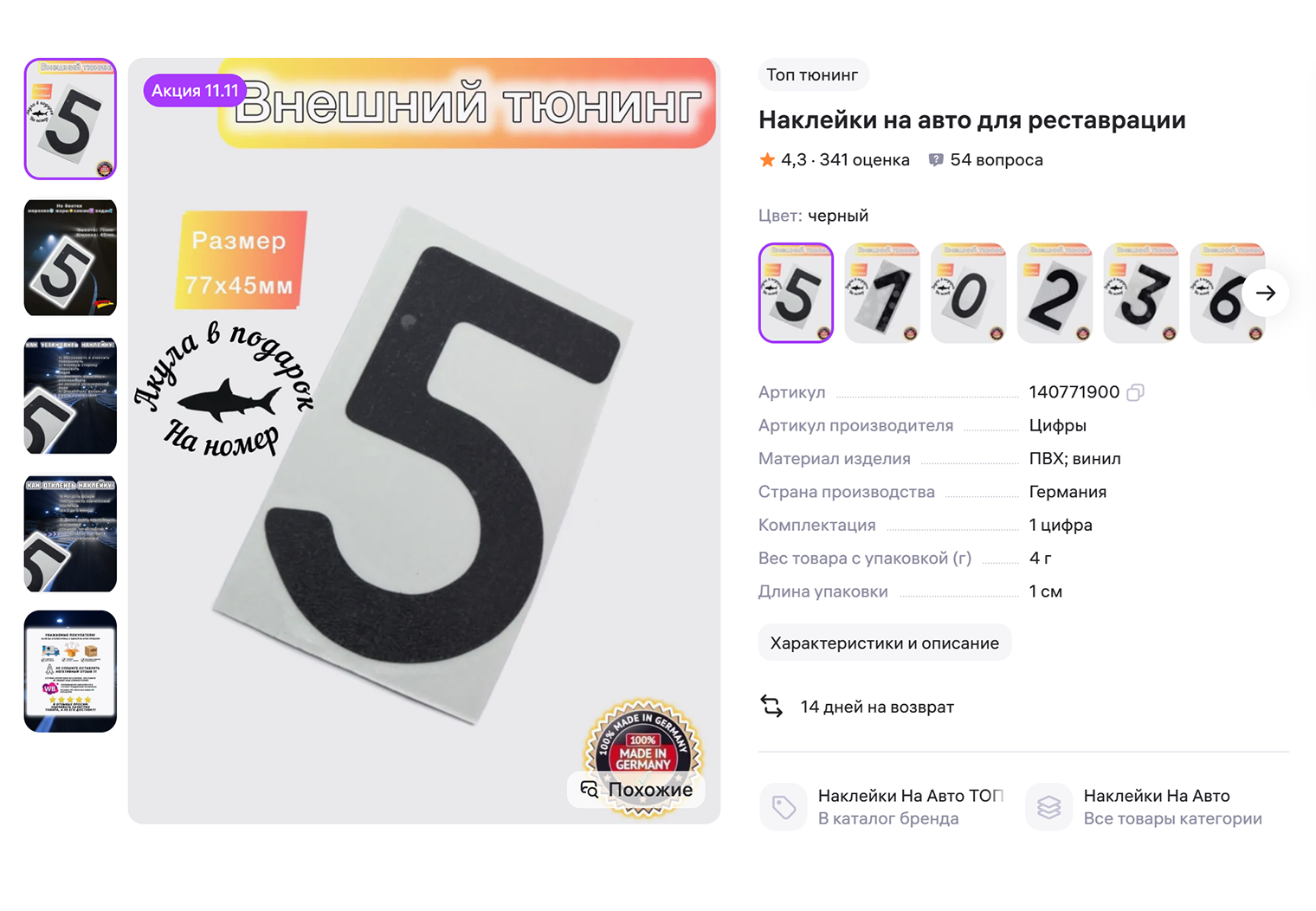Choose the digit 3 sticker variant

[1142, 293]
